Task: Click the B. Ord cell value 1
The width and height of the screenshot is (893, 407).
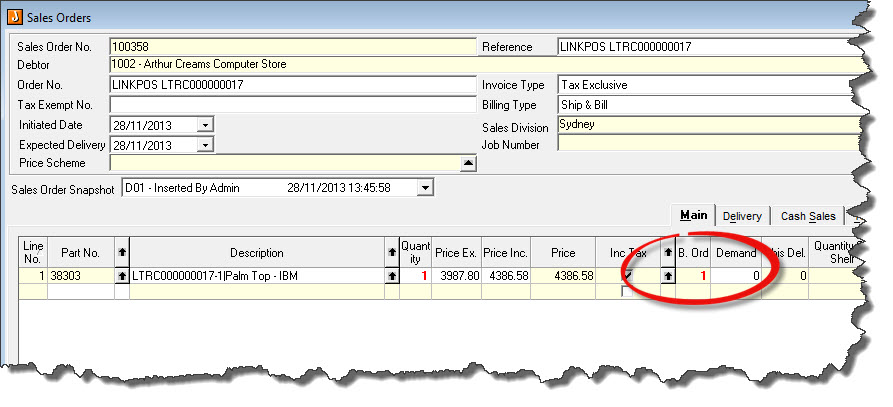Action: (693, 276)
